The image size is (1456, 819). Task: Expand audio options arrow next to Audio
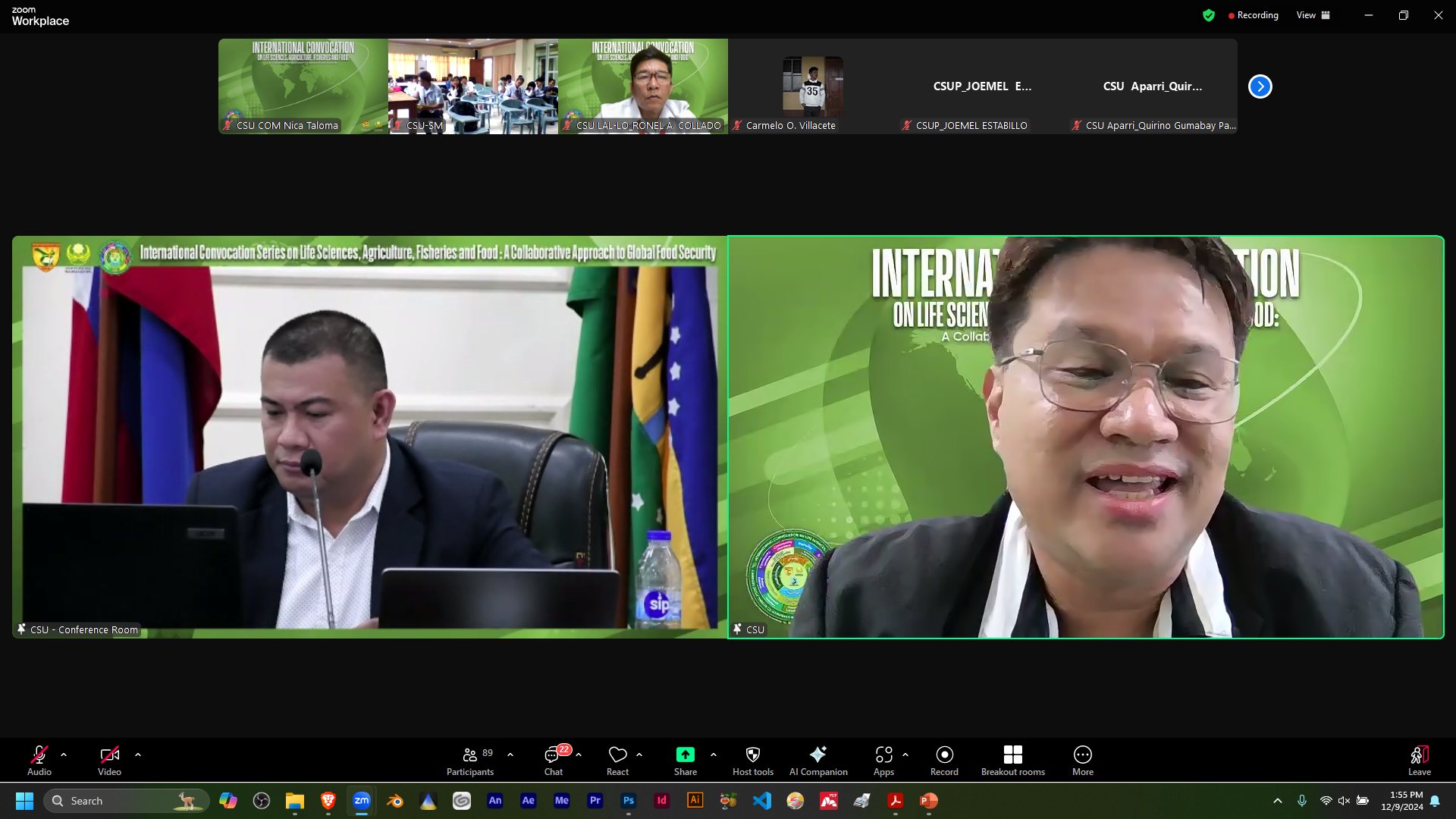coord(64,755)
